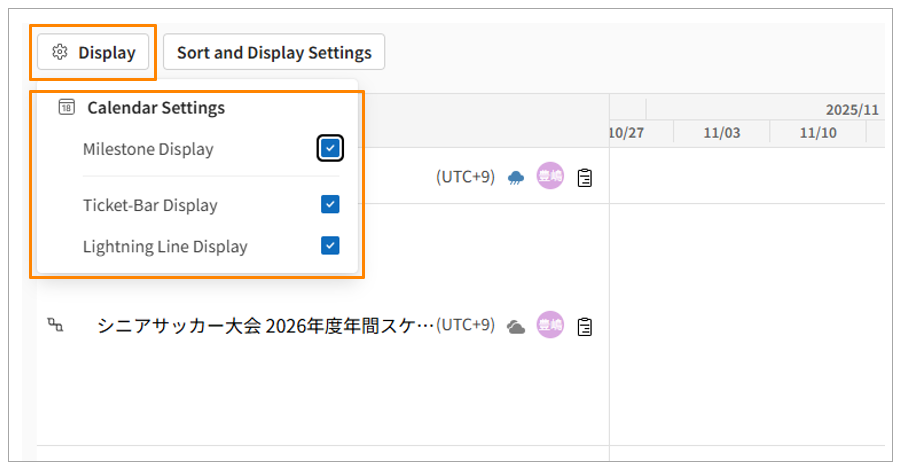This screenshot has height=468, width=901.
Task: Click the blue rain cloud status icon
Action: click(x=516, y=177)
